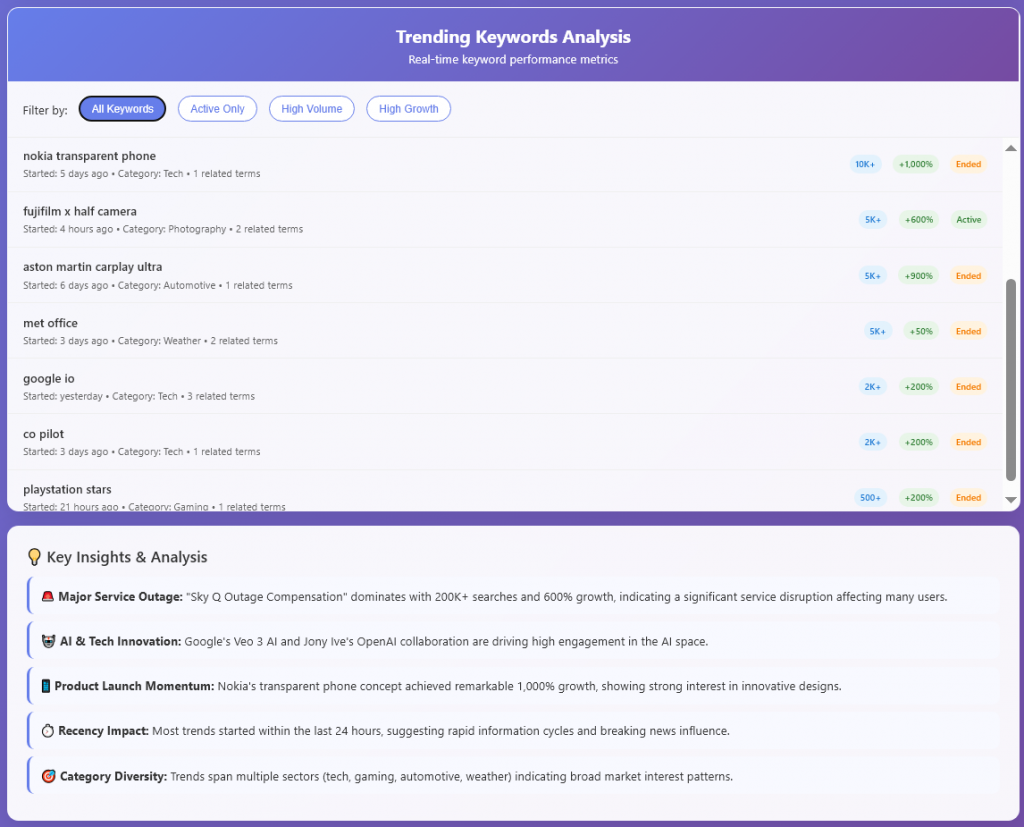Click the Ended status on google io row

click(968, 387)
